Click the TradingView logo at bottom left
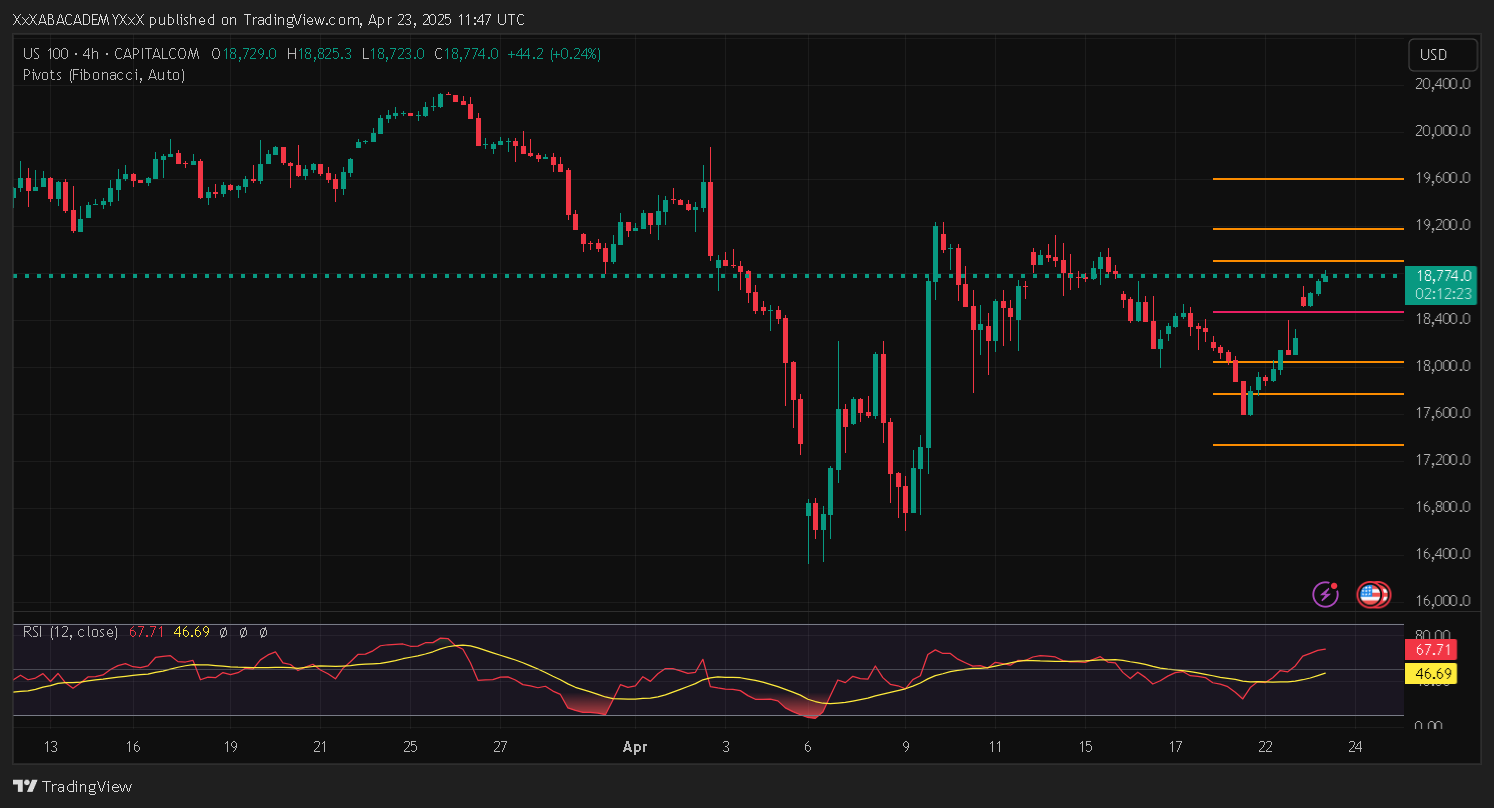Image resolution: width=1494 pixels, height=808 pixels. coord(72,786)
